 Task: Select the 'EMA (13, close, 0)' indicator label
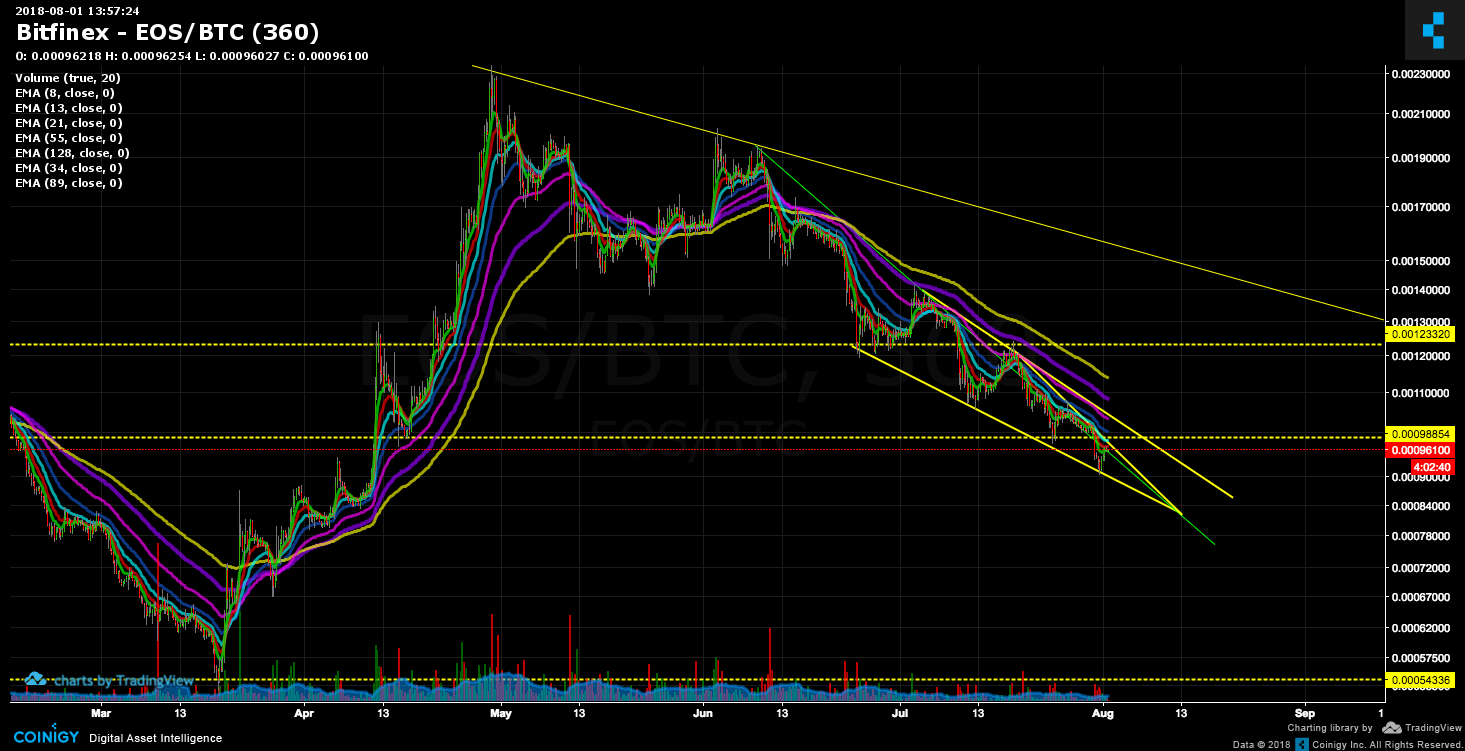(x=69, y=108)
